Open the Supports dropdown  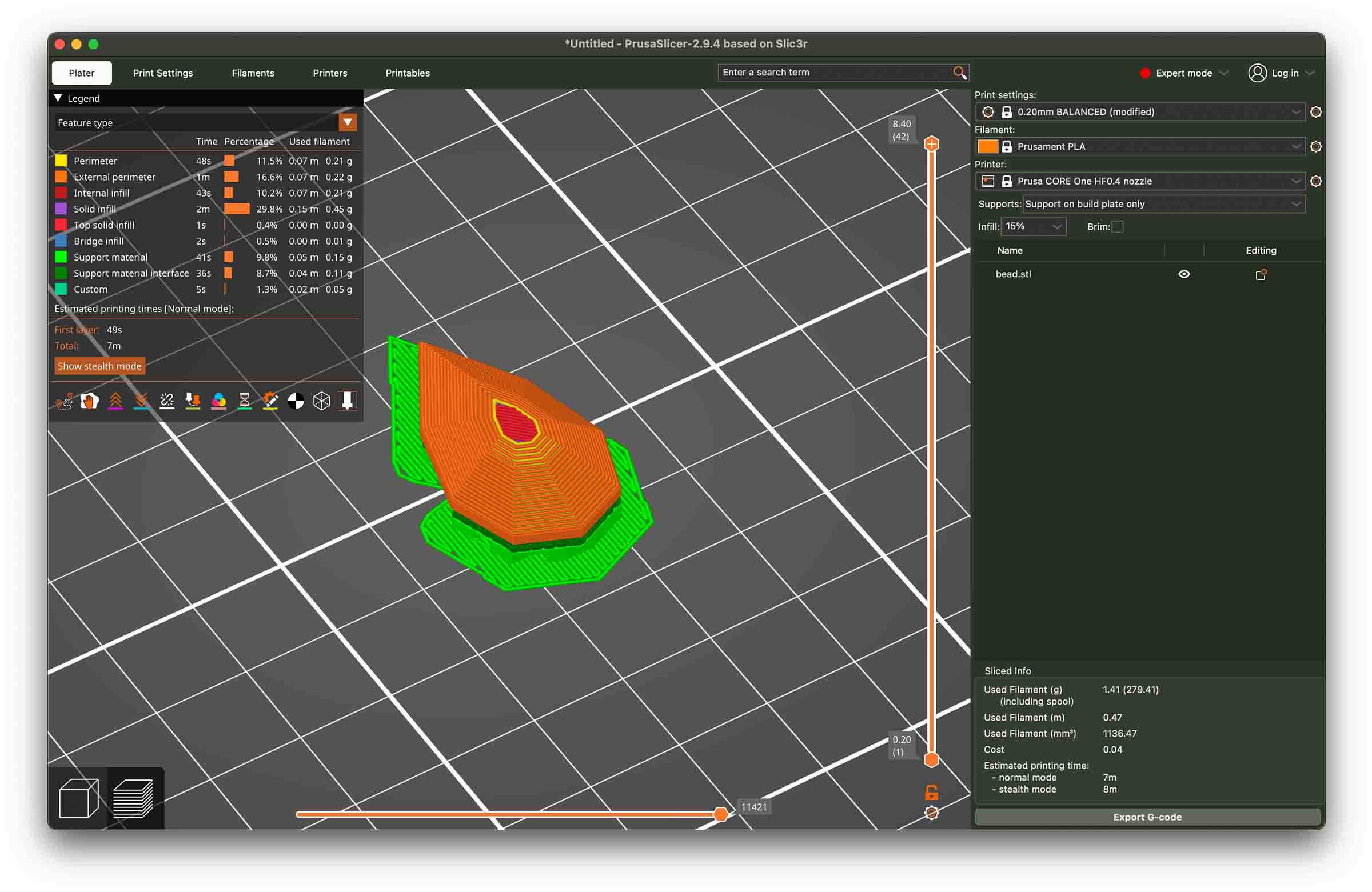(x=1163, y=204)
